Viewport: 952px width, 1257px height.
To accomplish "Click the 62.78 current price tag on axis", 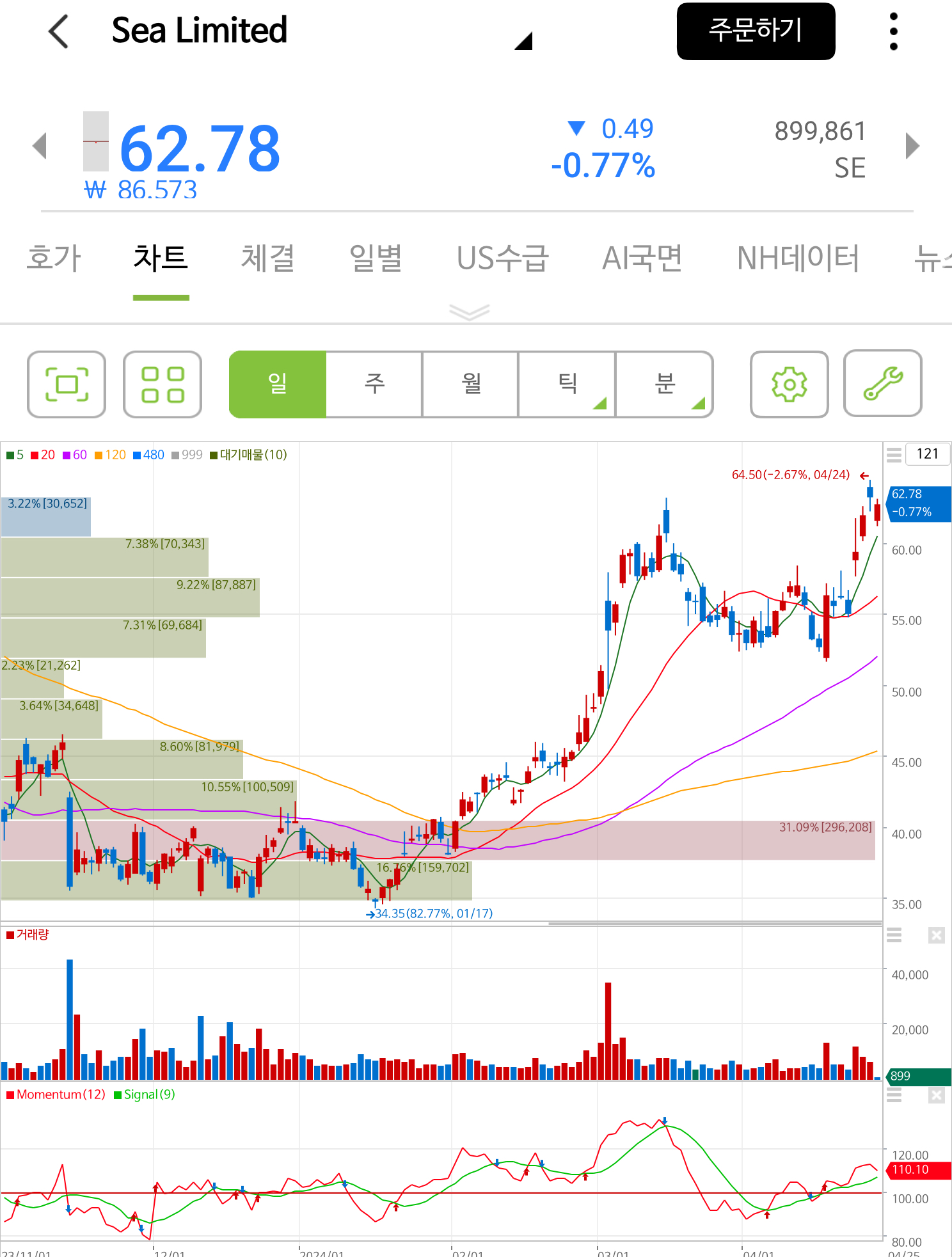I will point(917,503).
